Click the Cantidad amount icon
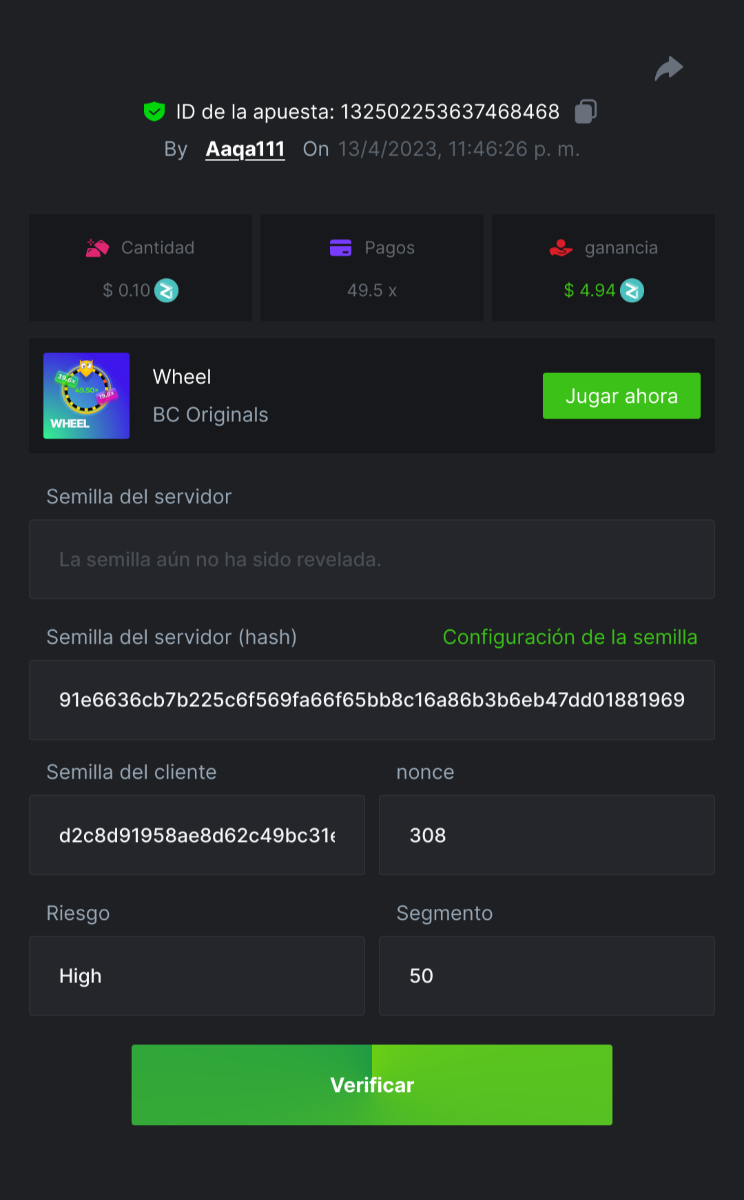 coord(96,248)
